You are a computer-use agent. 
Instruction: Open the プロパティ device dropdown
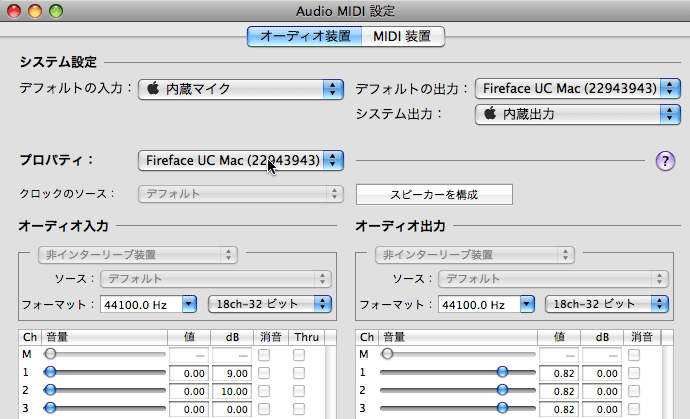240,160
